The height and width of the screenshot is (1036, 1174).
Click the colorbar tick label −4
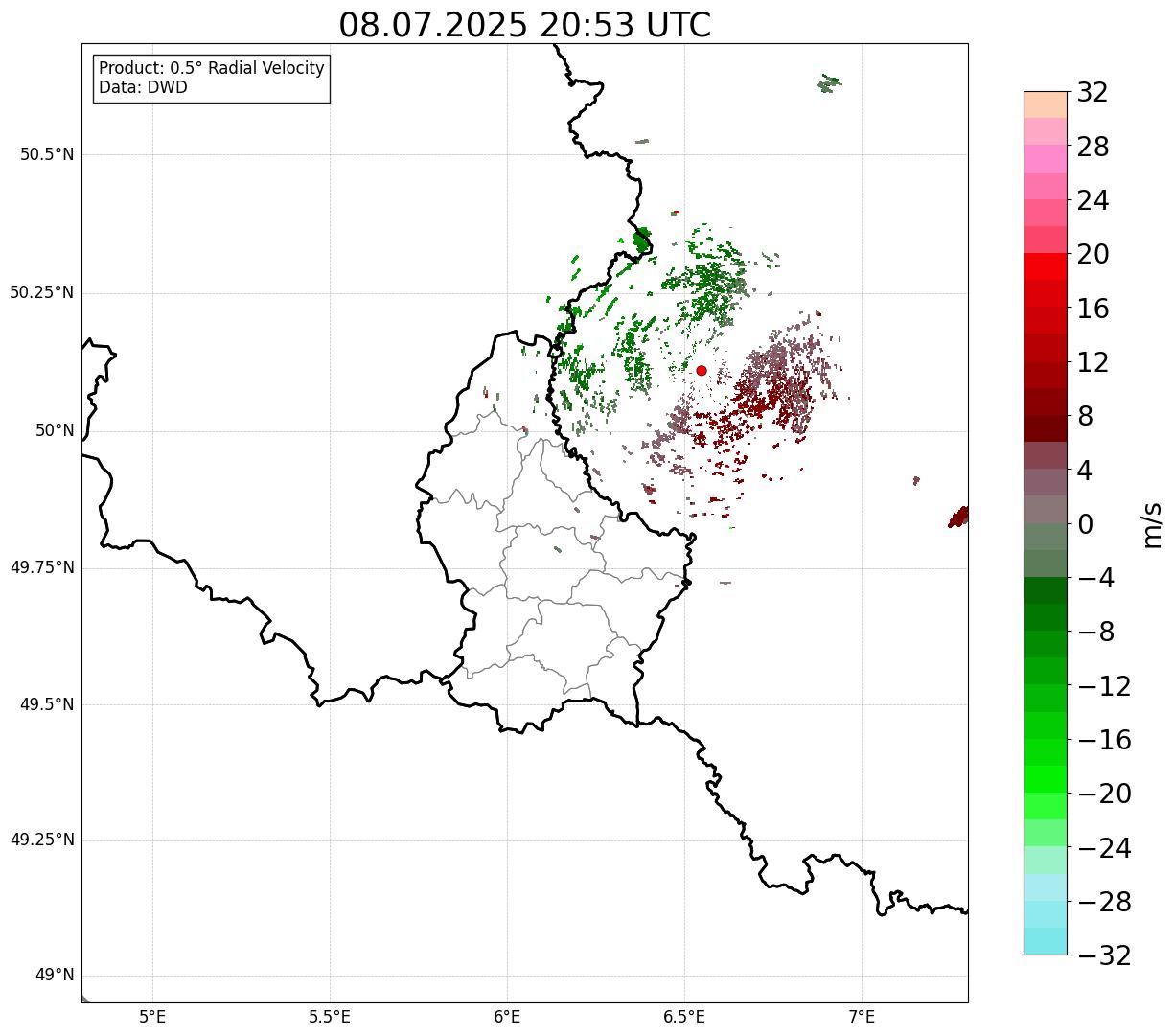[x=1096, y=578]
